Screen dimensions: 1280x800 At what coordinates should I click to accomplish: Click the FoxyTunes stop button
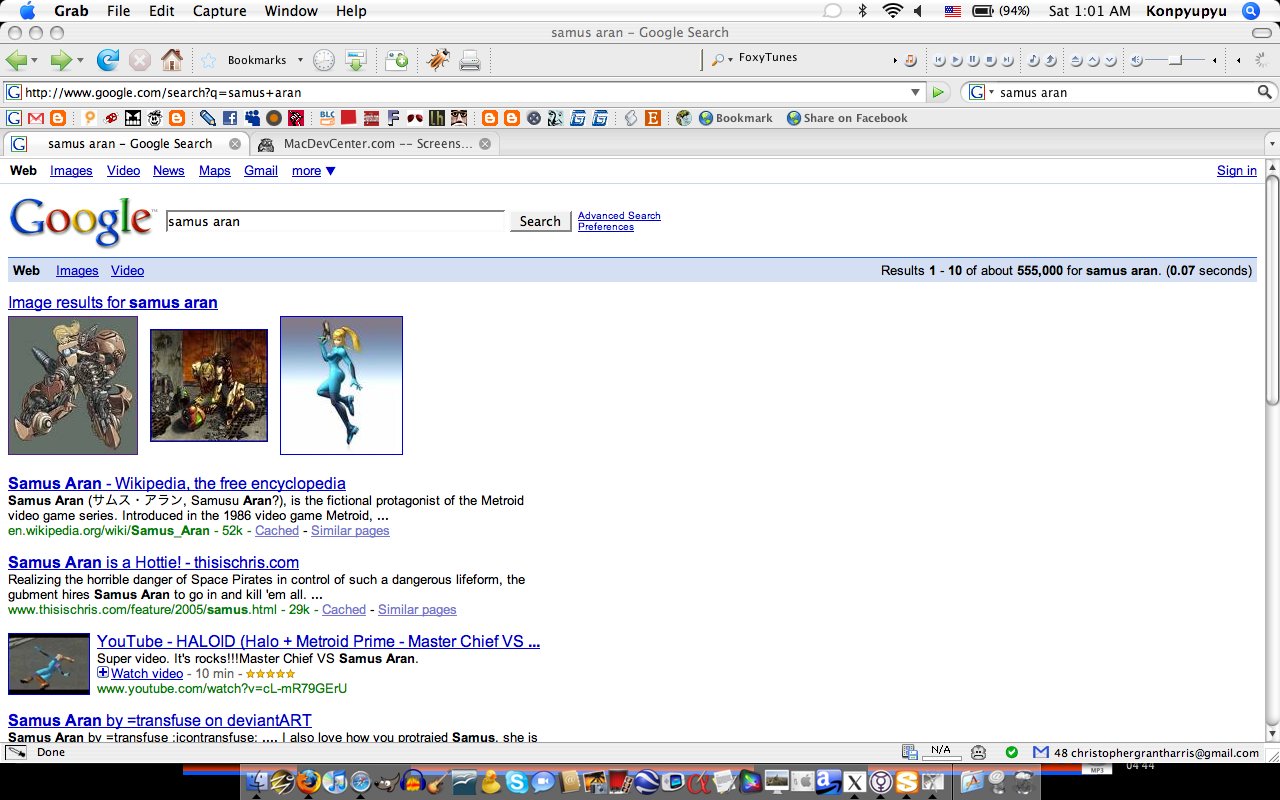[989, 61]
